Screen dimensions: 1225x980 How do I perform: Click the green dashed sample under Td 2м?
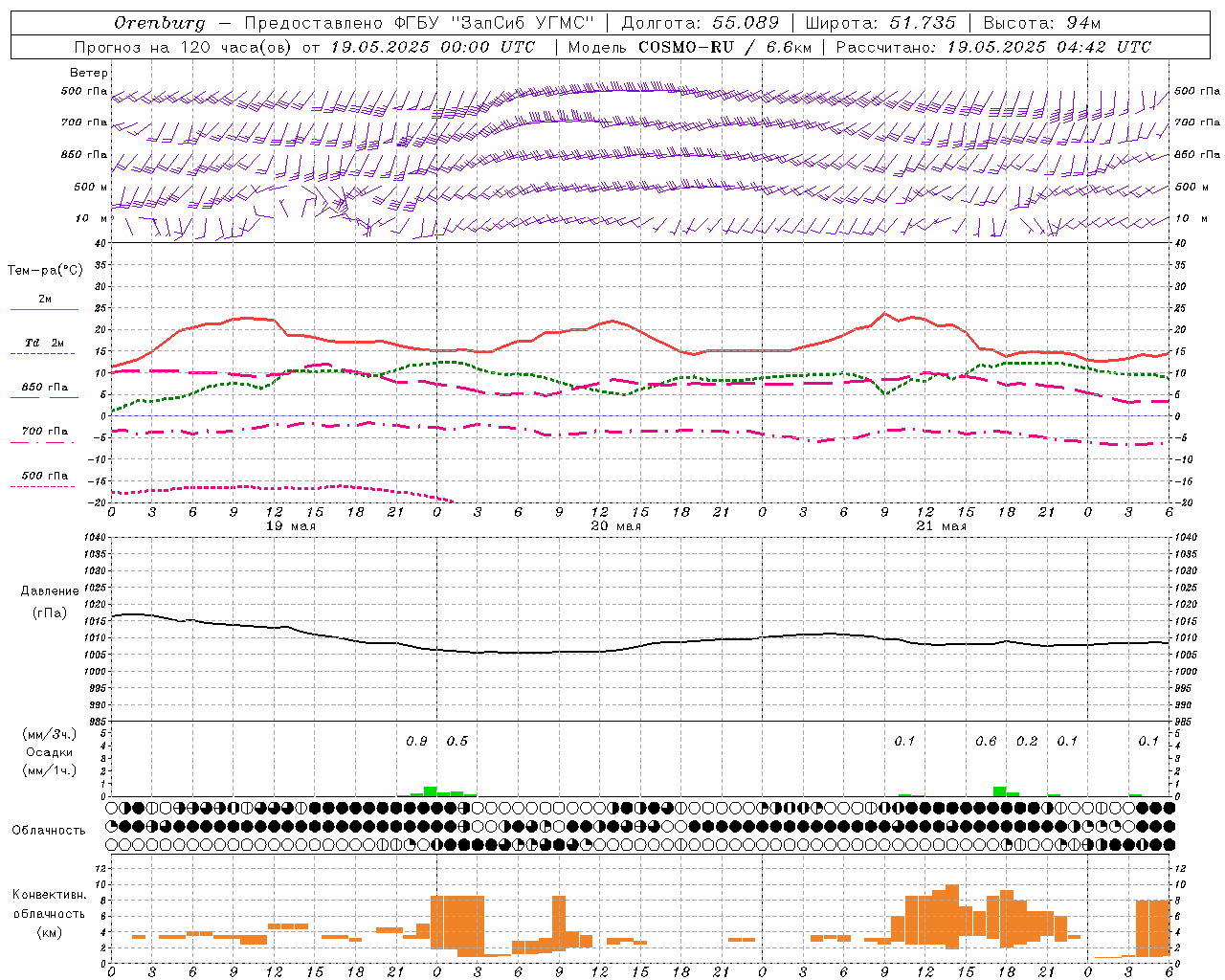[x=44, y=353]
